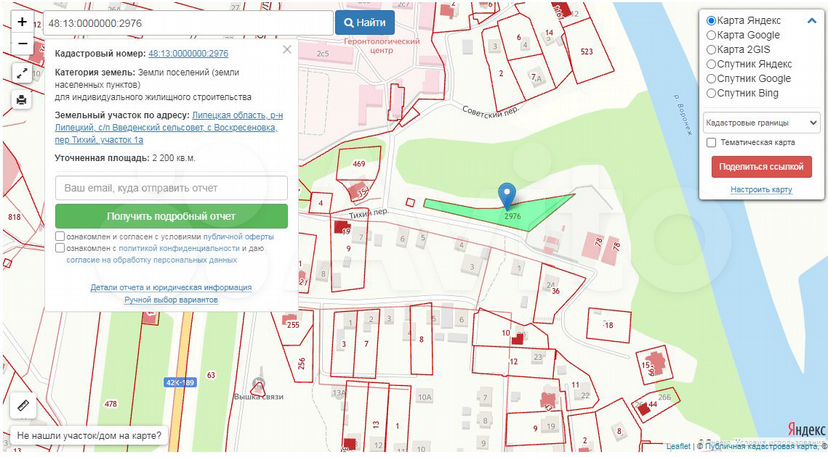Enable Тематическая карта checkbox

point(711,143)
